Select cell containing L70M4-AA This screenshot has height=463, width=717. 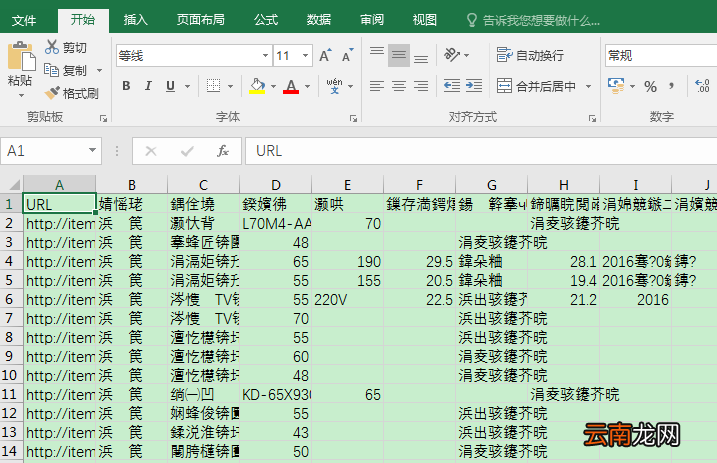click(276, 224)
